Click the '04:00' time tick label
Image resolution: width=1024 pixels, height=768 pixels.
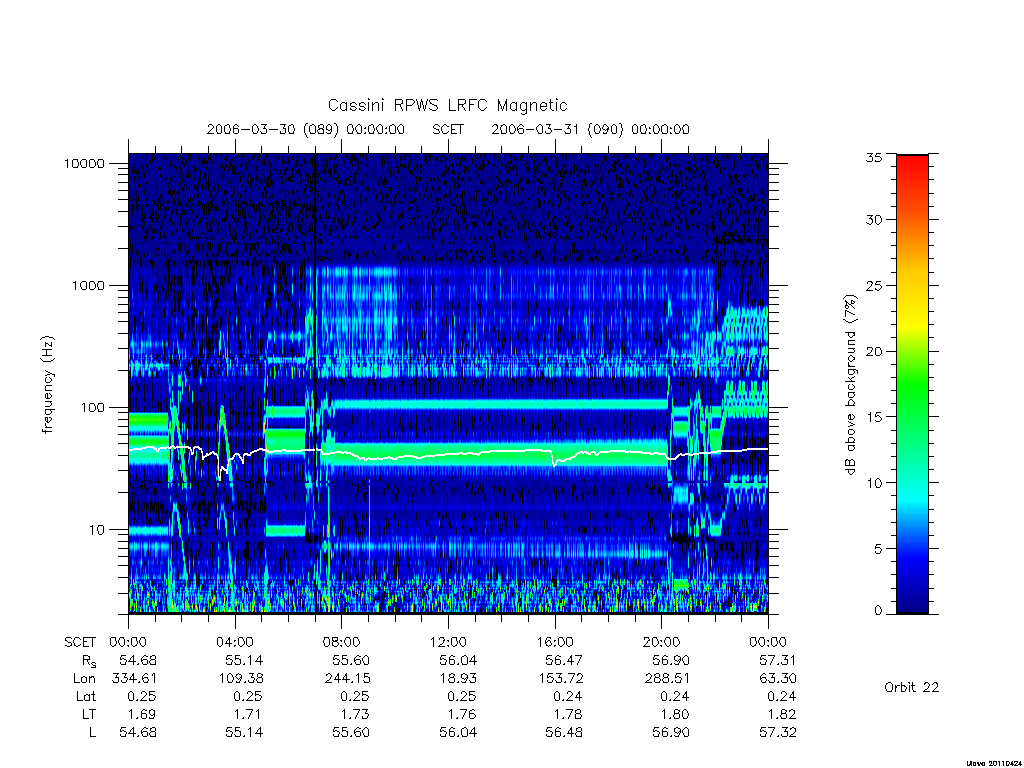coord(235,642)
